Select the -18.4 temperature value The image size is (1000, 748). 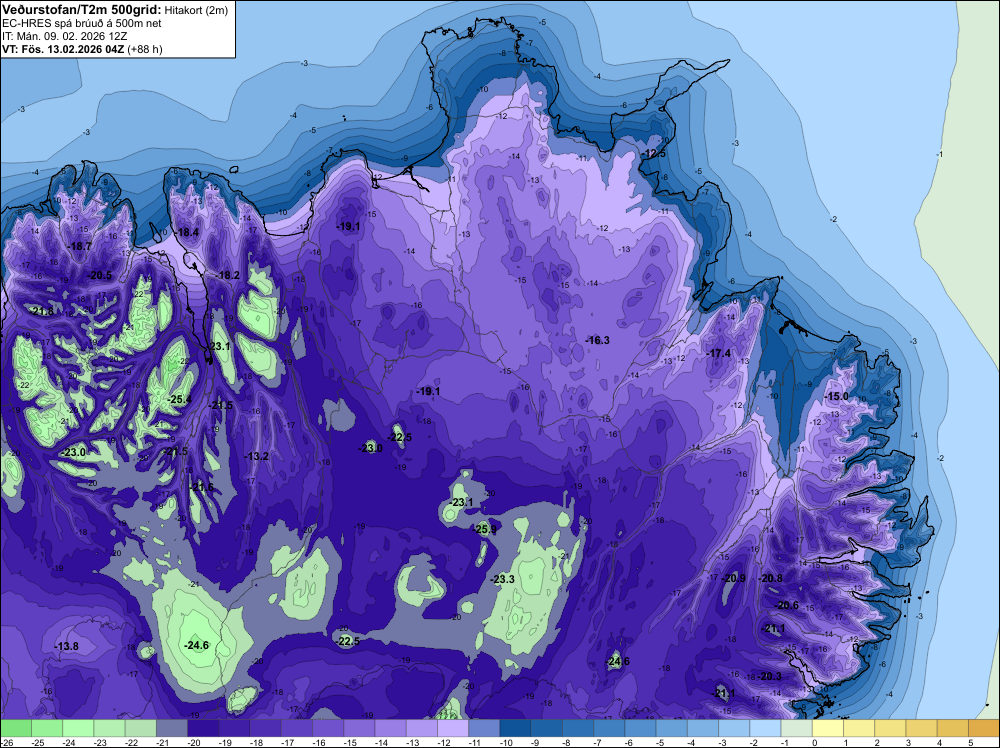point(188,233)
